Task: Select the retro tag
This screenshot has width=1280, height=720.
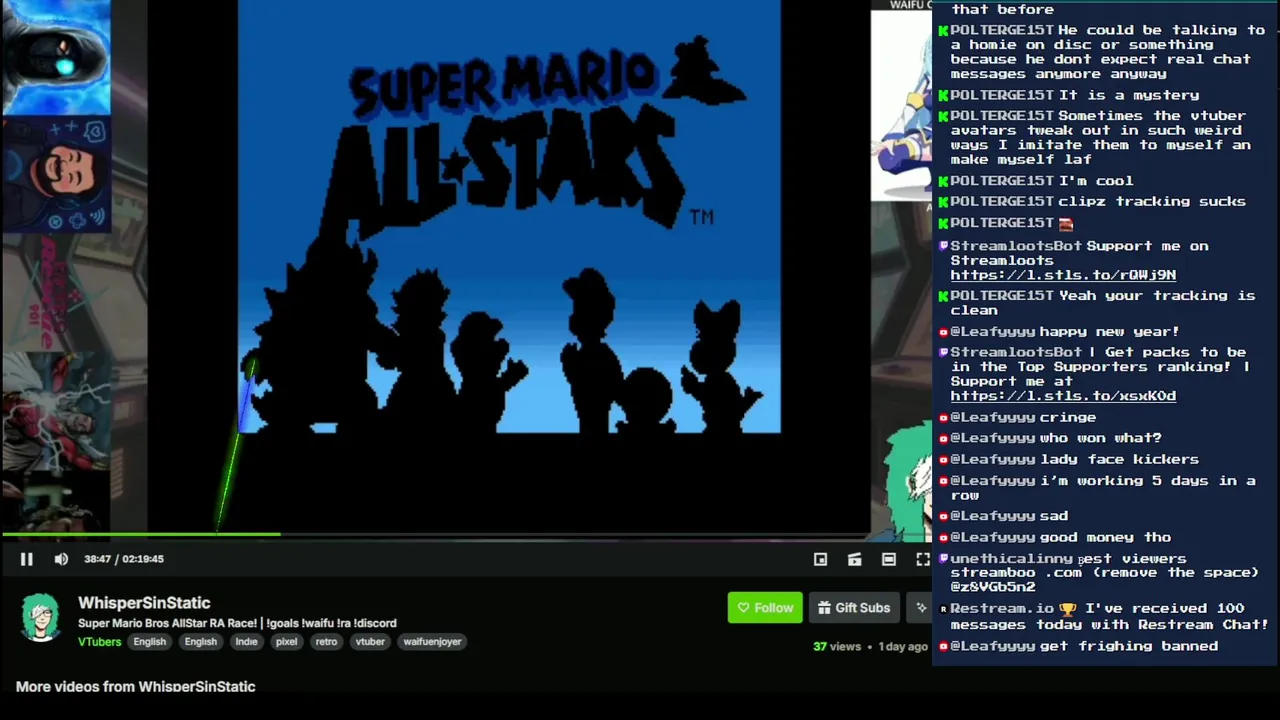Action: [326, 642]
